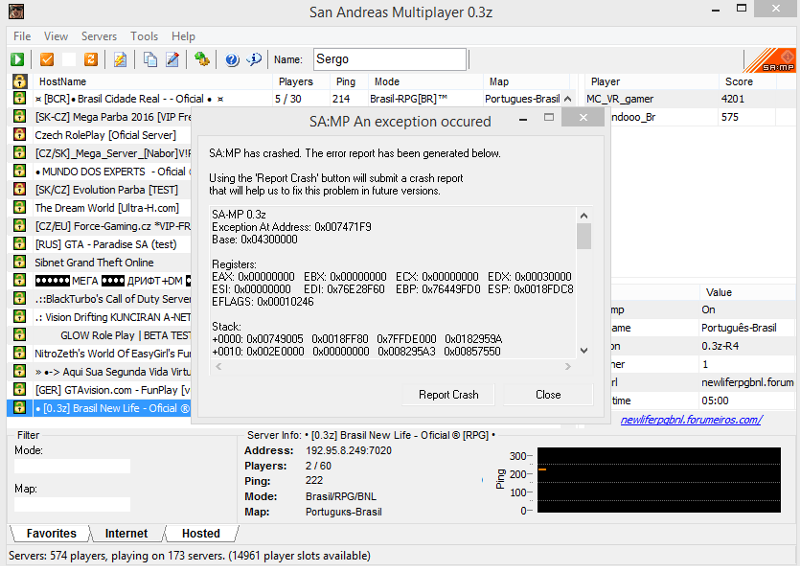
Task: Sort servers by the Mode column header
Action: [x=426, y=81]
